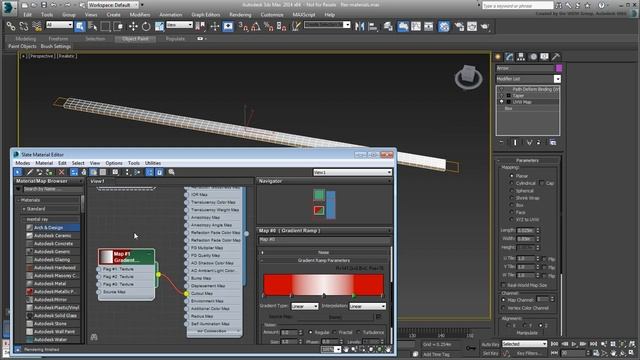Collapse the Materials group in the browser

(19, 200)
